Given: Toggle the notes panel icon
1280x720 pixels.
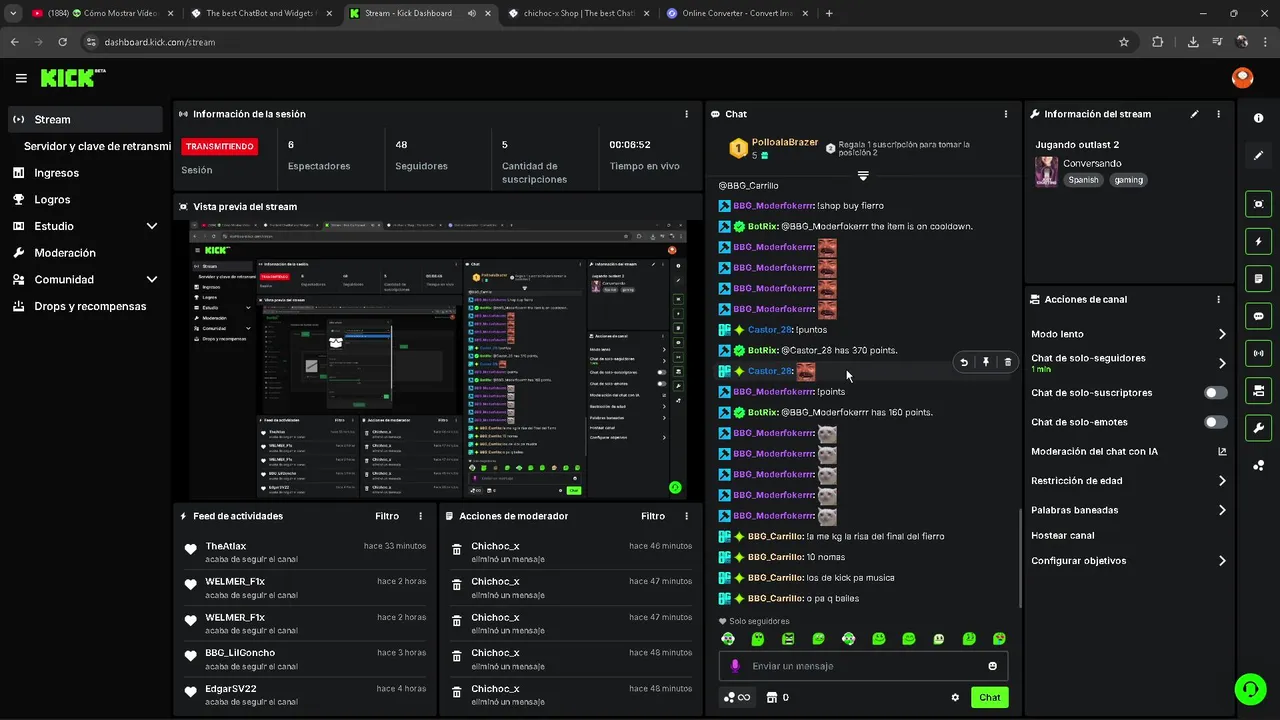Looking at the screenshot, I should 1258,278.
